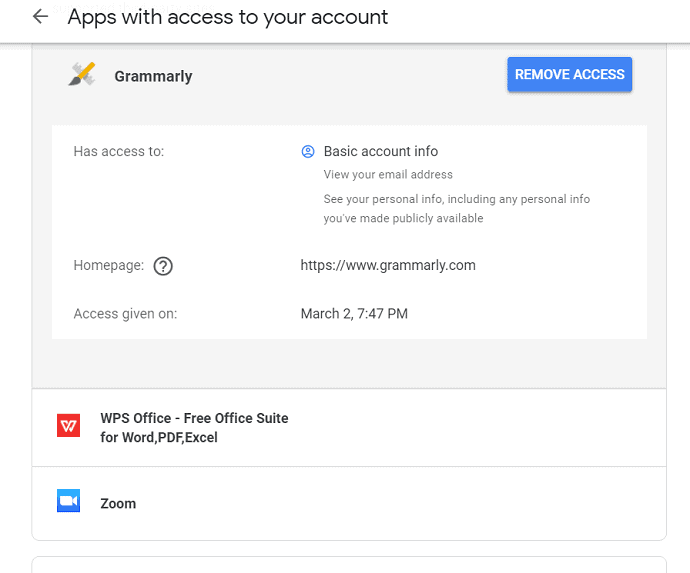690x573 pixels.
Task: Click the 'March 2, 7:47 PM' date
Action: click(x=354, y=314)
